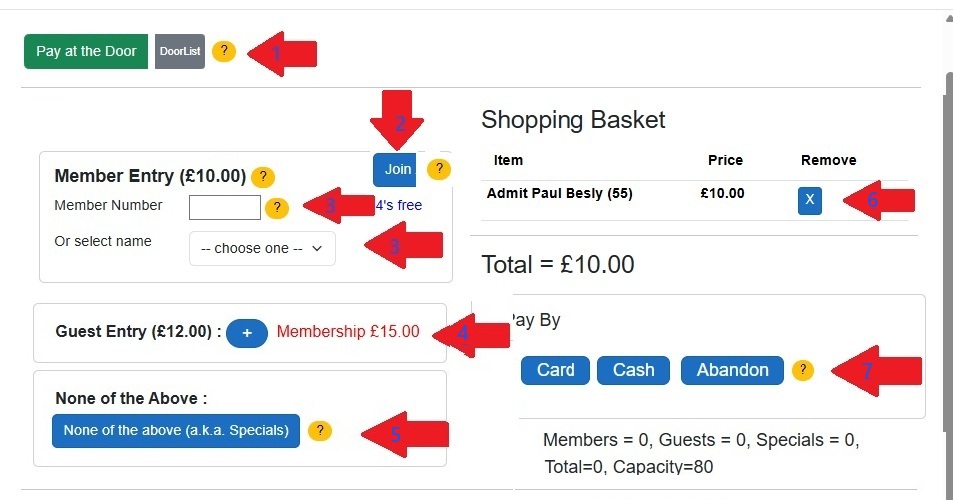The width and height of the screenshot is (953, 500).
Task: Click the Join membership button
Action: (397, 169)
